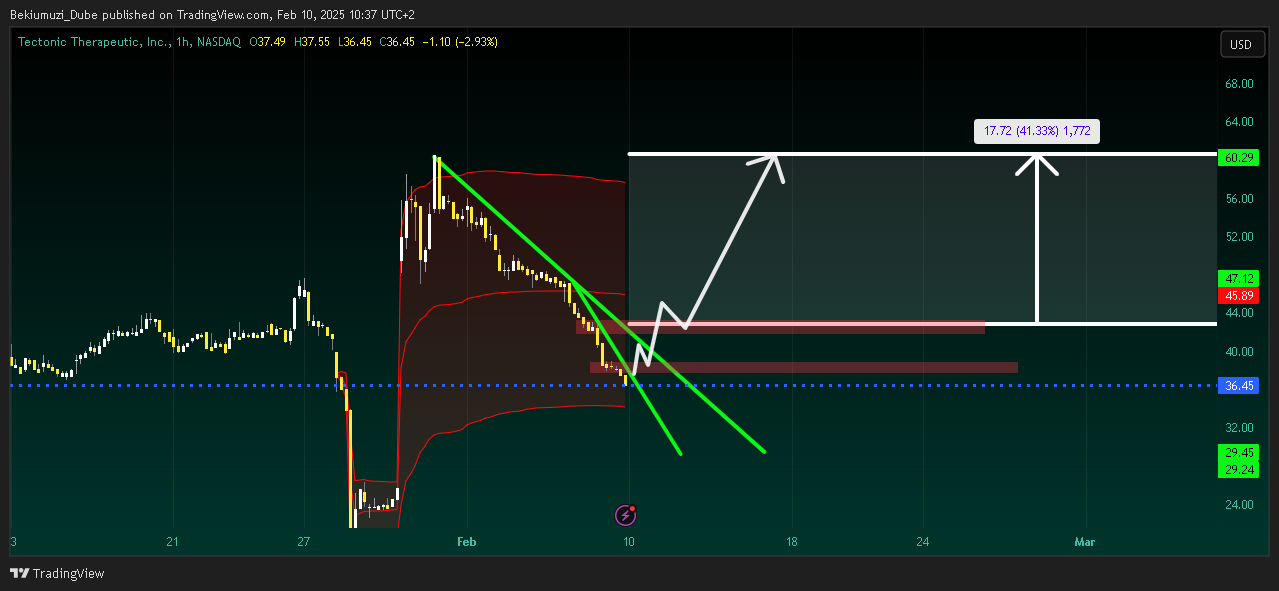Click the lightning event marker icon
1279x591 pixels.
pos(626,515)
